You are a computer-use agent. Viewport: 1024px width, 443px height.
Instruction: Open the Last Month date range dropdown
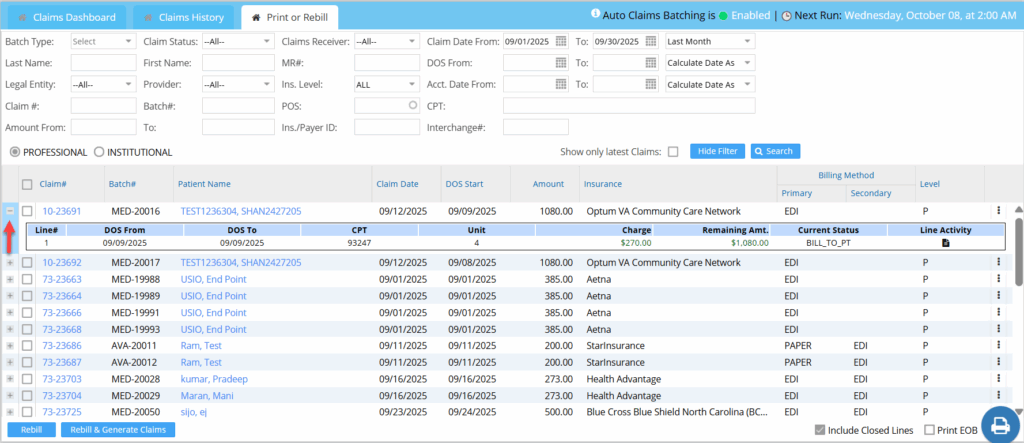[709, 41]
